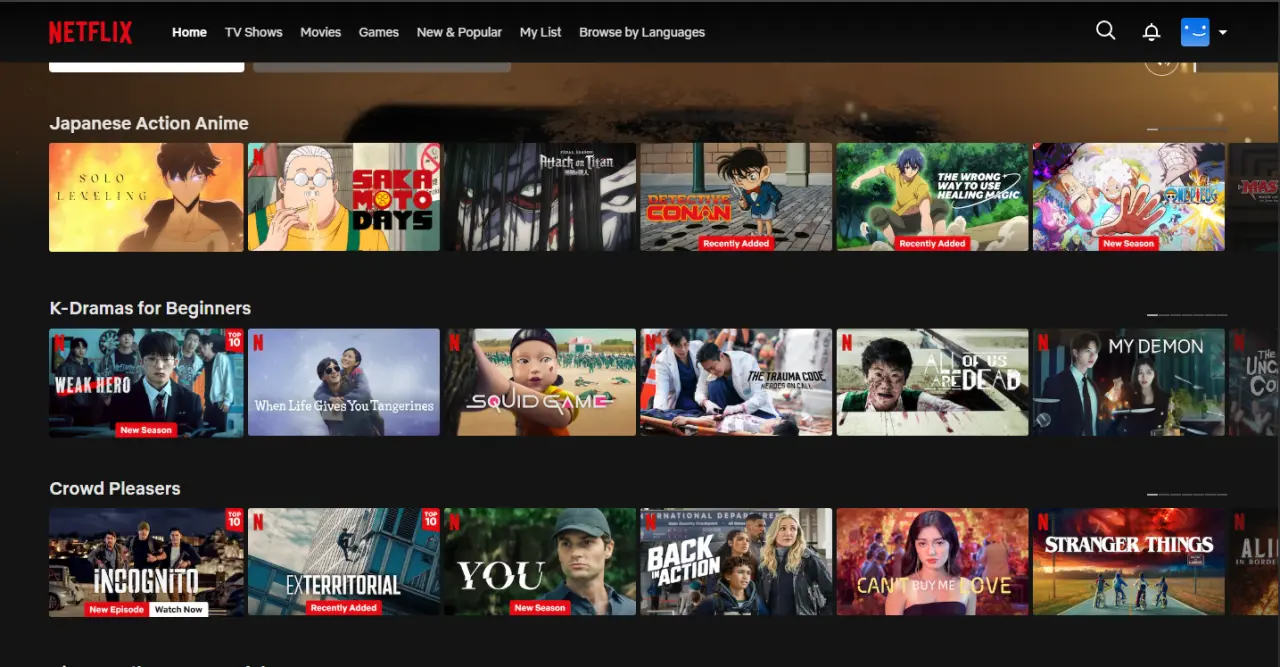Screen dimensions: 1280x667
Task: Expand the profile dropdown arrow
Action: click(x=1222, y=32)
